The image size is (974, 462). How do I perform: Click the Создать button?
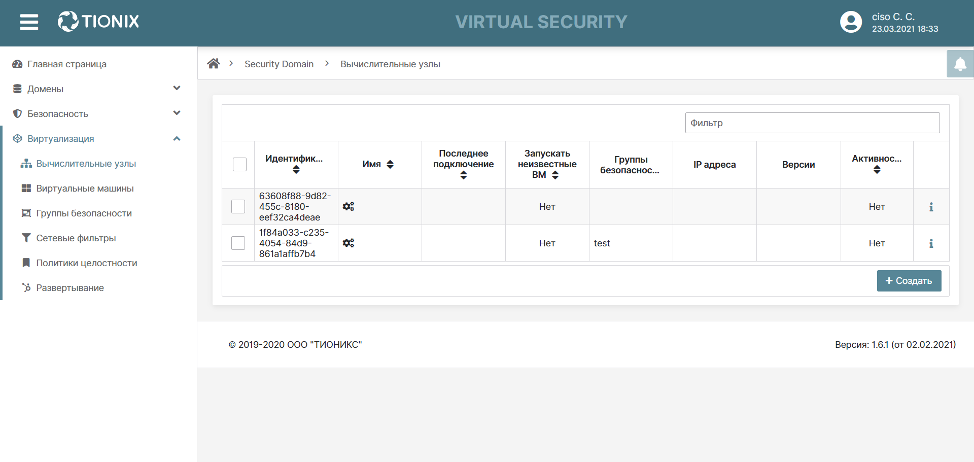tap(909, 281)
